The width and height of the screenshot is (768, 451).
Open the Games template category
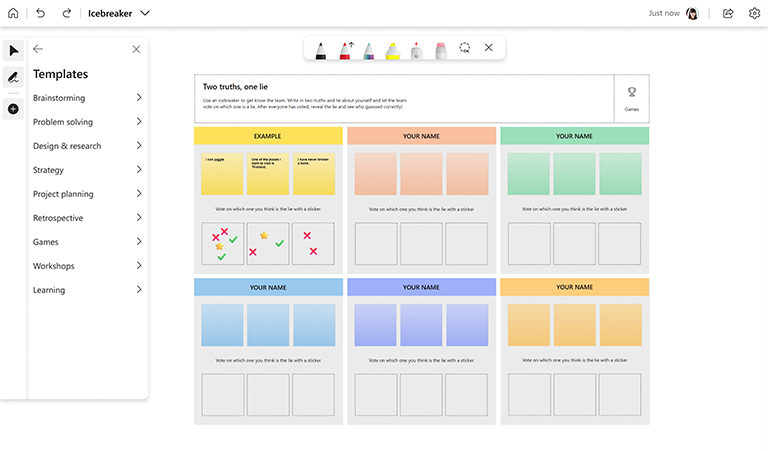click(x=88, y=242)
